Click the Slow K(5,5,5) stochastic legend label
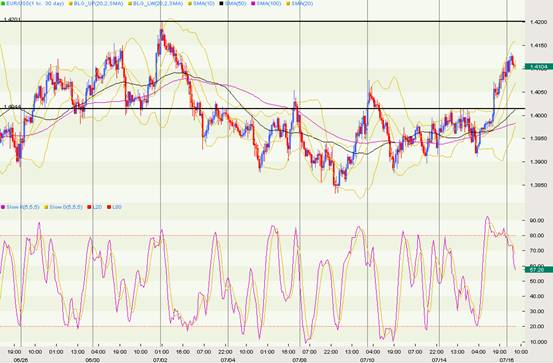Viewport: 553px width, 363px height. point(23,207)
